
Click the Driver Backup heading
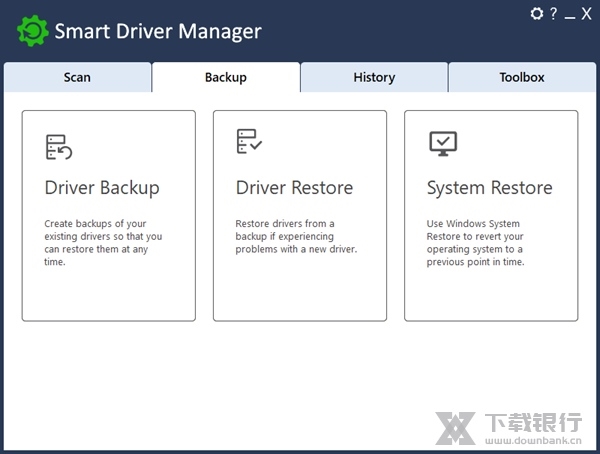coord(102,188)
